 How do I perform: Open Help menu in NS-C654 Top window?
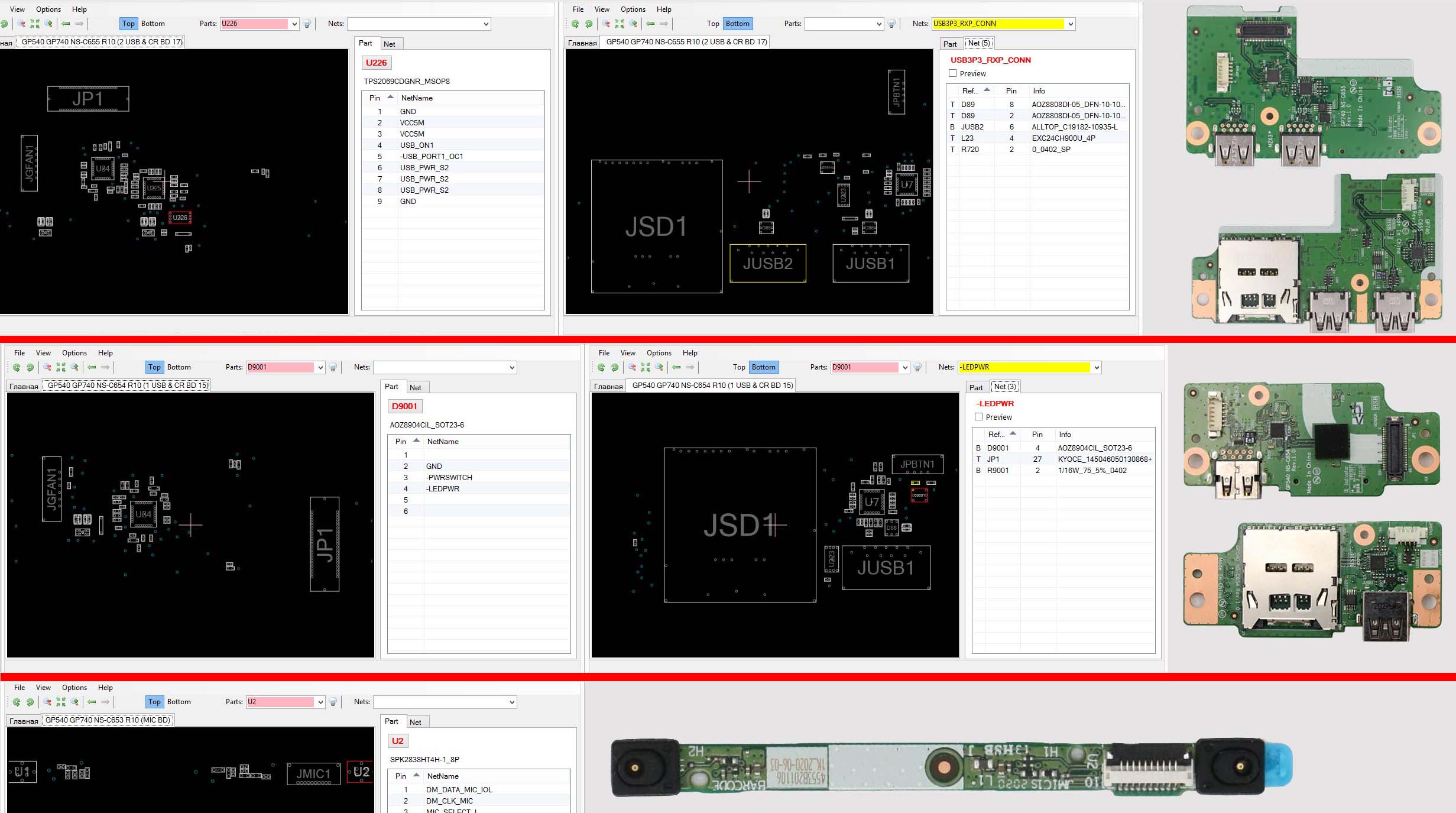point(105,353)
